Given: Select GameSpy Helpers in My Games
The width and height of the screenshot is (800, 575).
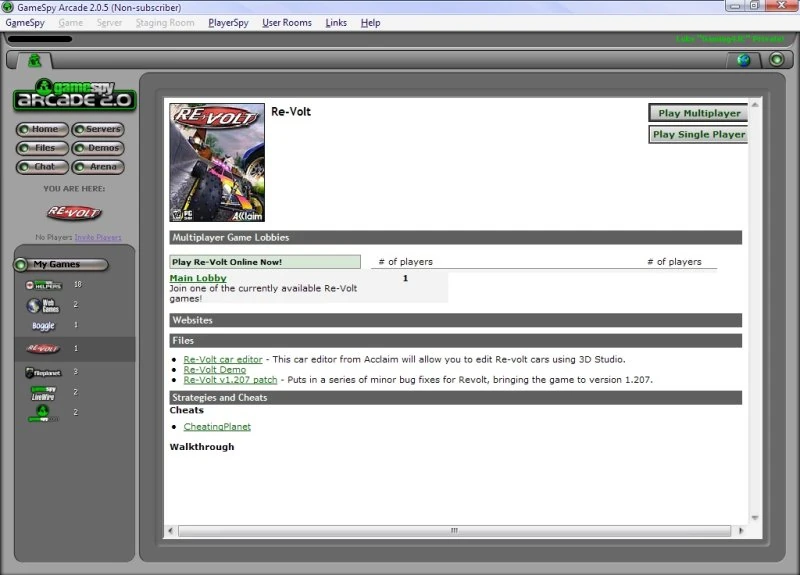Looking at the screenshot, I should [x=44, y=285].
